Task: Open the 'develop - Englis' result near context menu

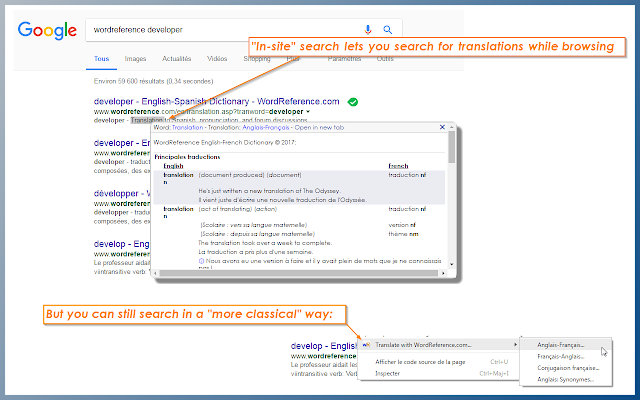Action: coord(324,346)
